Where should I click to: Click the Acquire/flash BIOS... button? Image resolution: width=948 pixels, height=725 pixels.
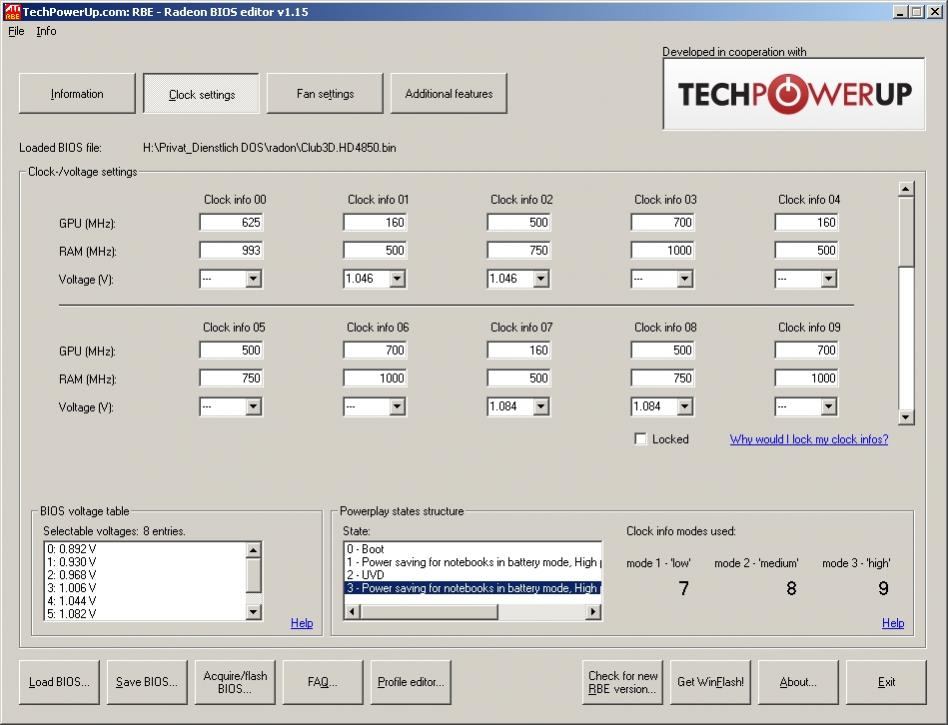[235, 682]
